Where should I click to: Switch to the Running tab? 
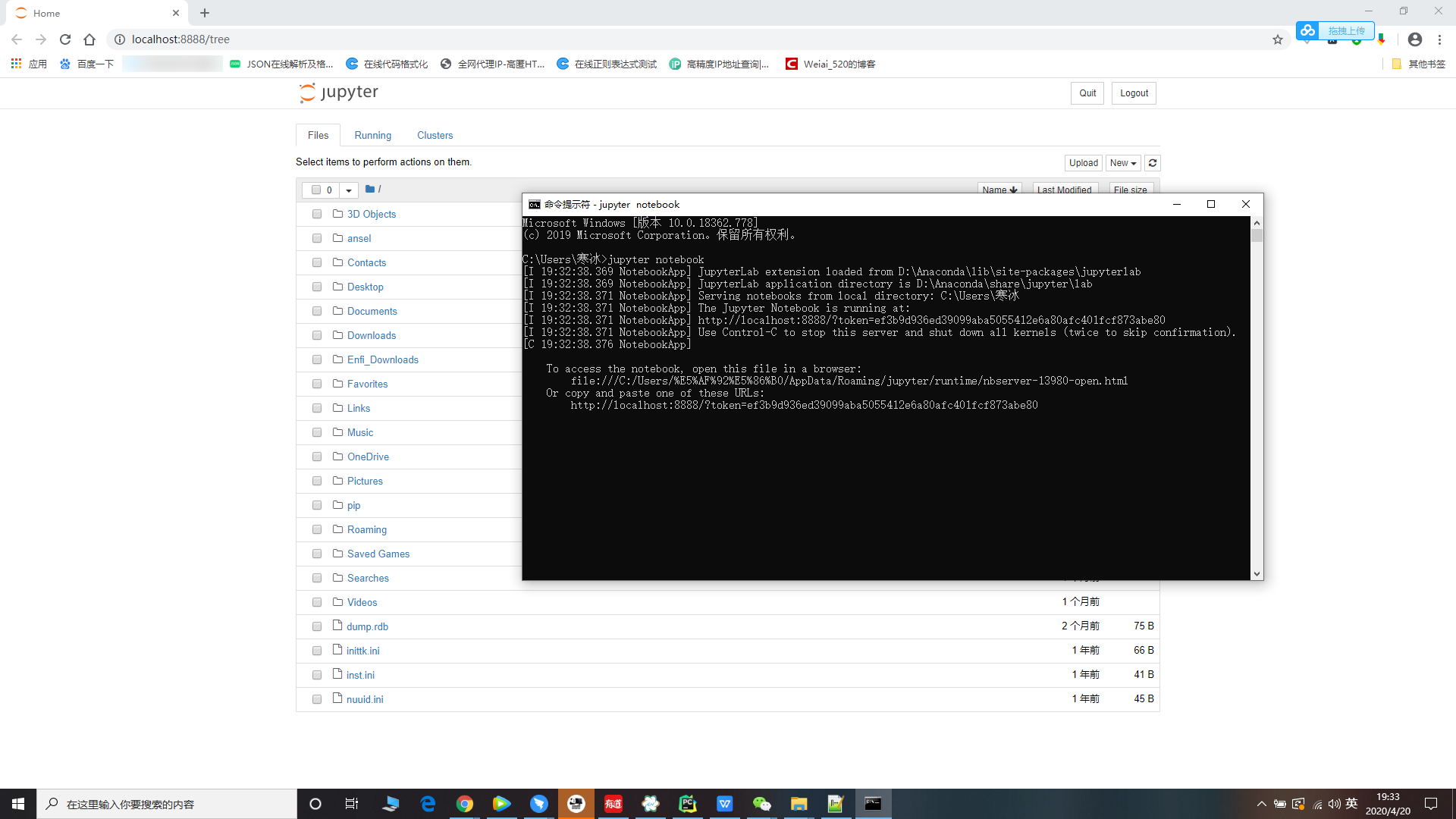pyautogui.click(x=372, y=135)
